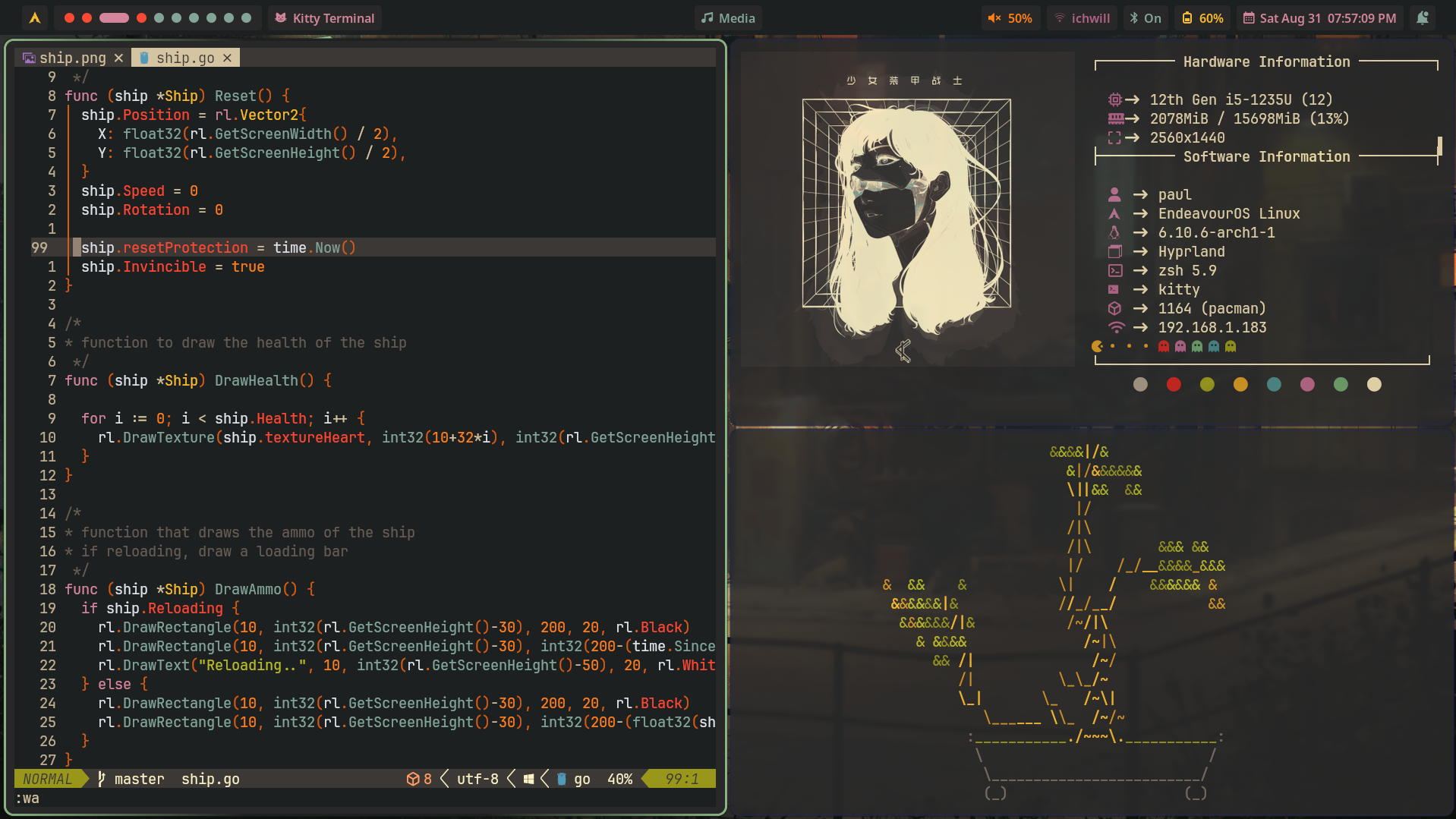
Task: Click the diagnostics icon showing 8
Action: (413, 779)
